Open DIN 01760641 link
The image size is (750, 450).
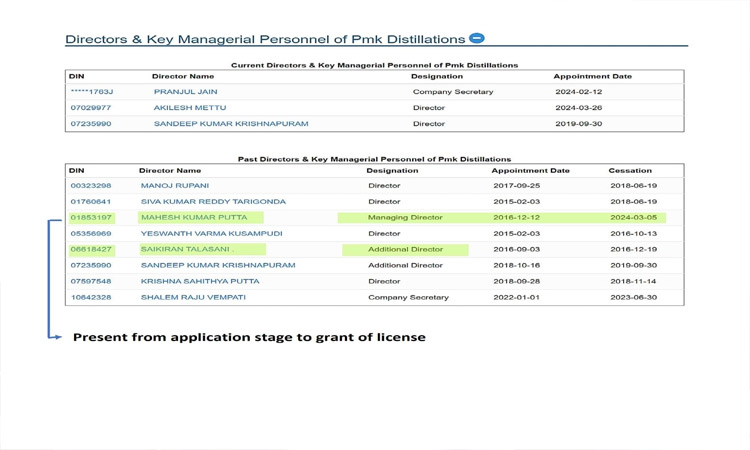(91, 201)
